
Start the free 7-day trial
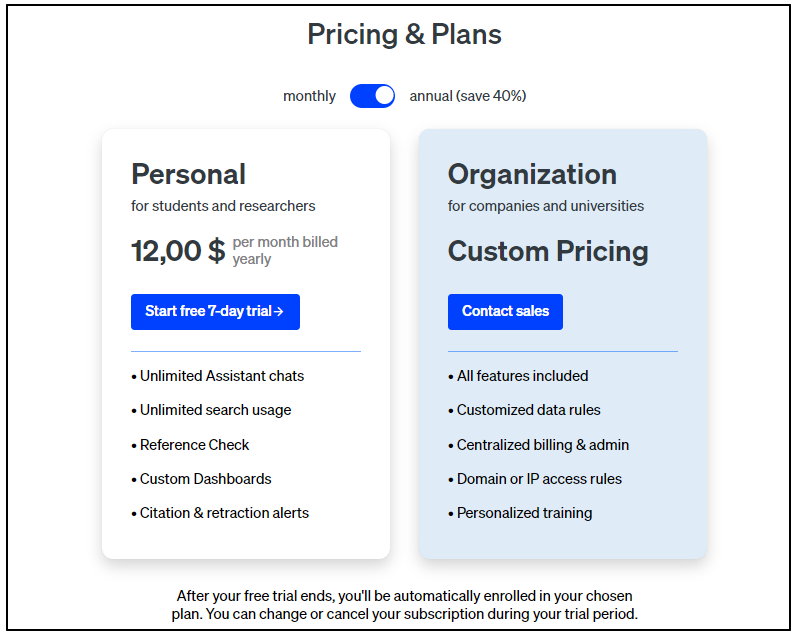215,311
